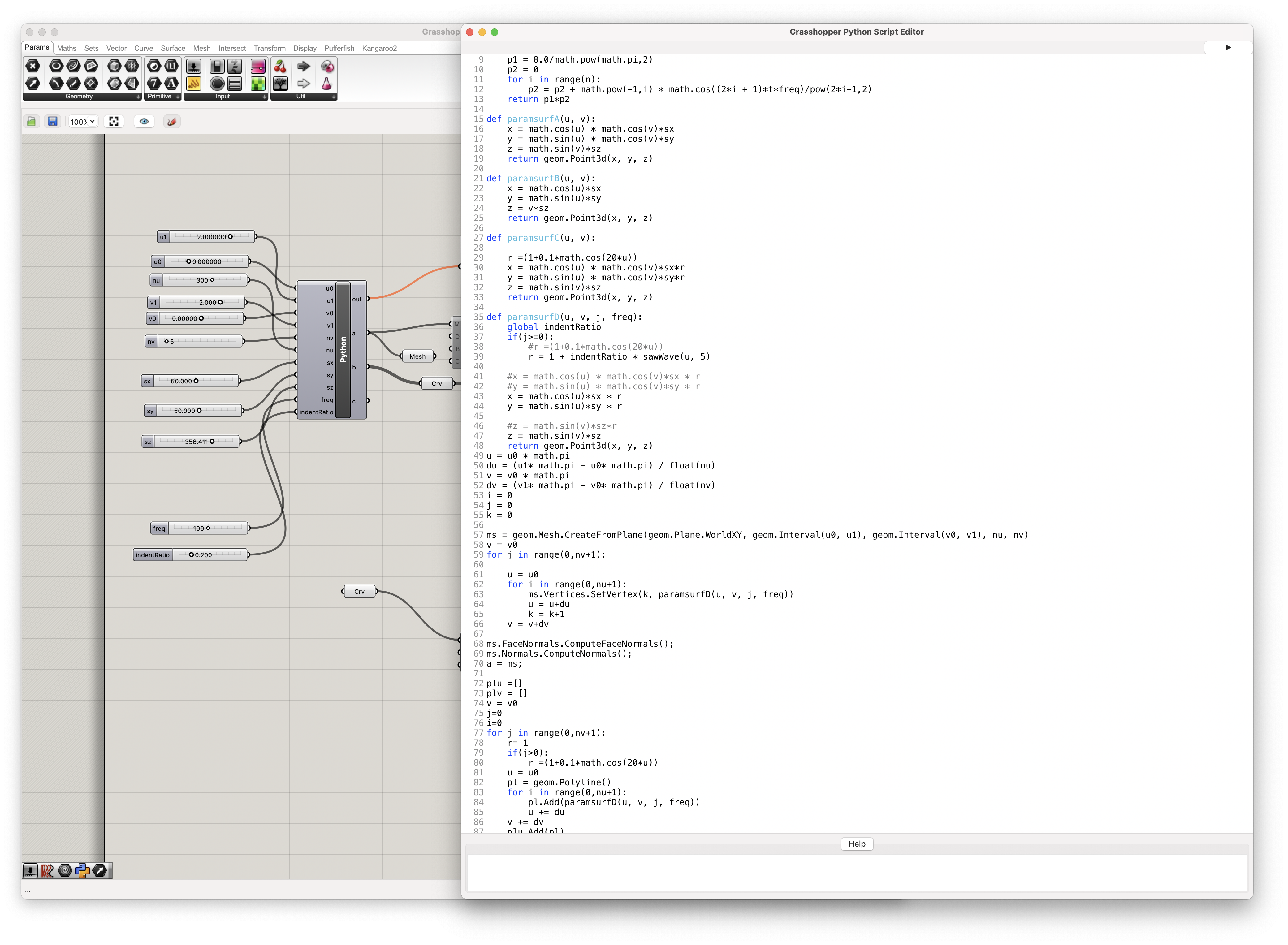Select the pink Gradient input icon

point(258,66)
